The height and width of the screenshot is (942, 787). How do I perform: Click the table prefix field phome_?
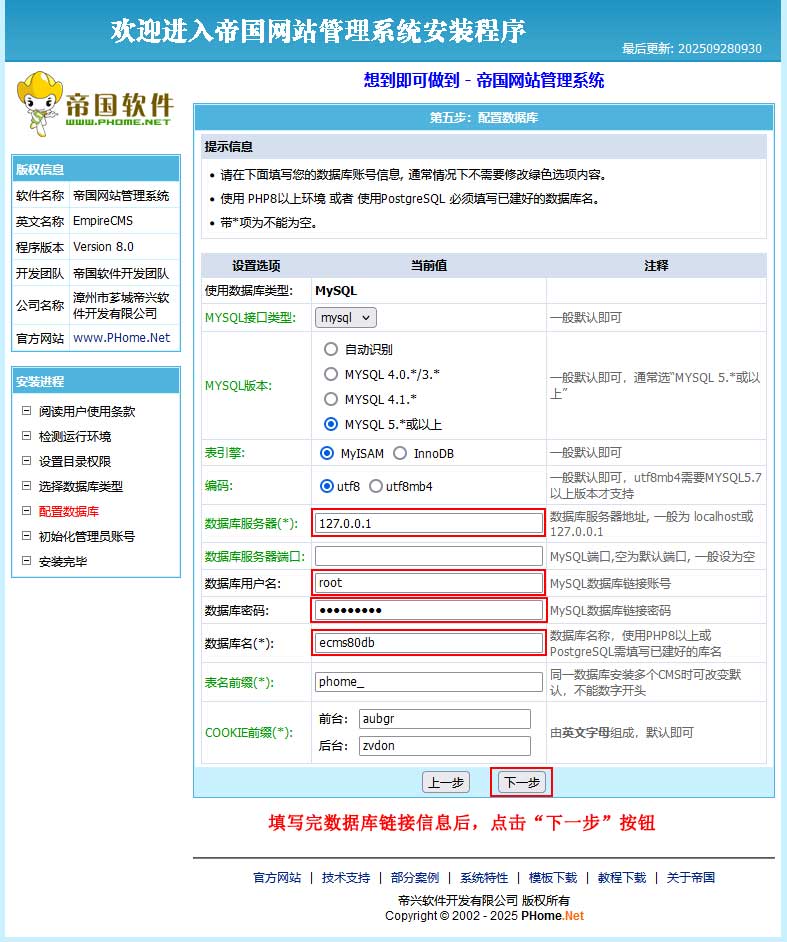(x=429, y=683)
